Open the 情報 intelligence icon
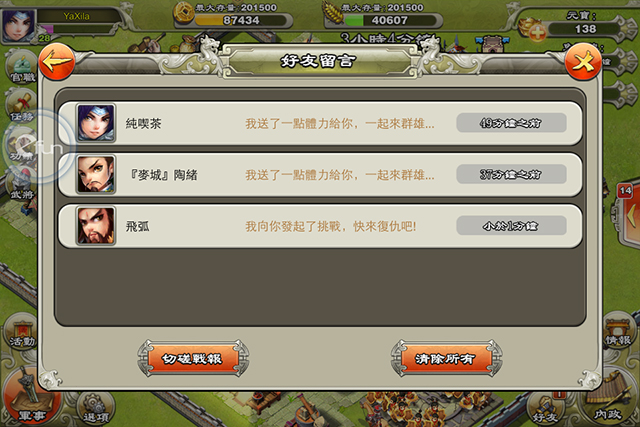640x427 pixels. (x=619, y=331)
